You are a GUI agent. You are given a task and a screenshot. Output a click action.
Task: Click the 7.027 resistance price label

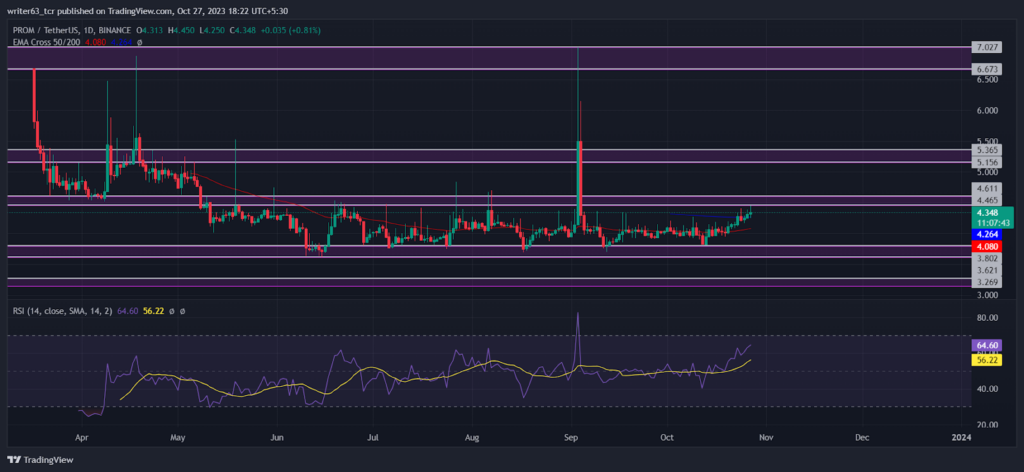point(985,47)
